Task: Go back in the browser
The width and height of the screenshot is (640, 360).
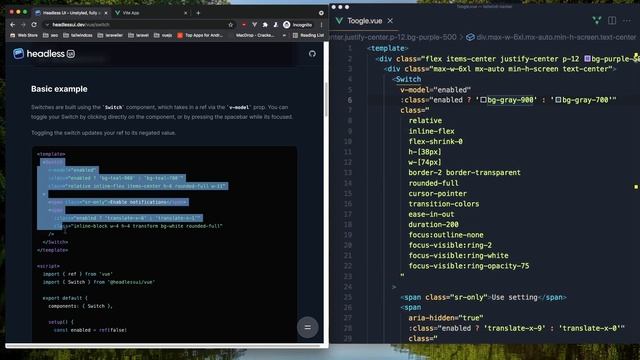Action: pos(13,25)
